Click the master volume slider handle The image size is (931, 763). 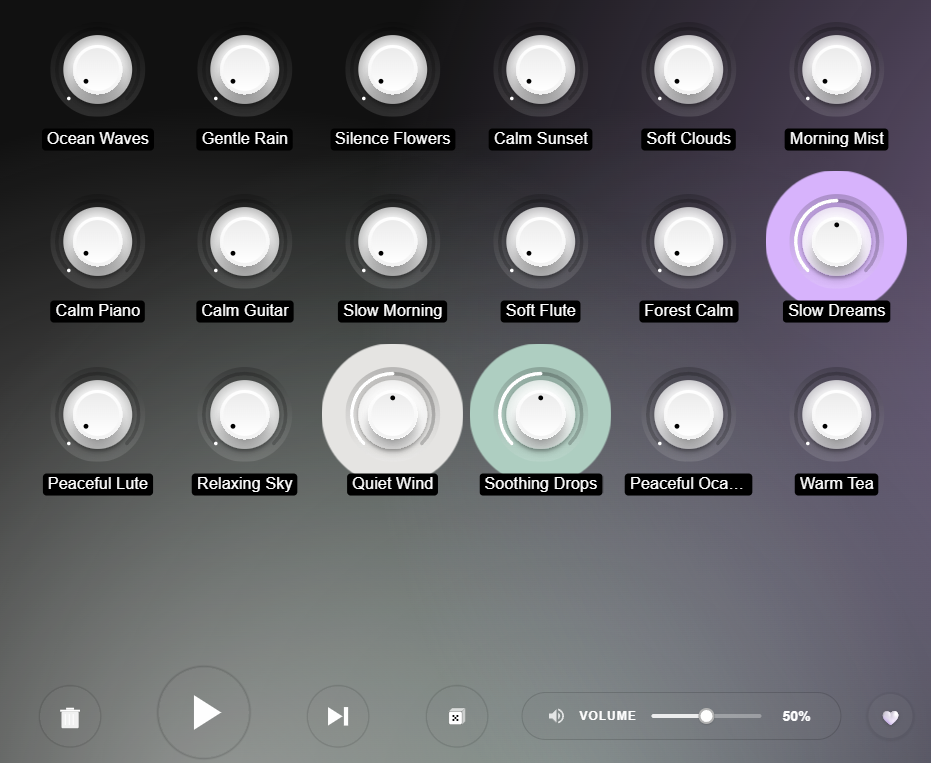[706, 716]
